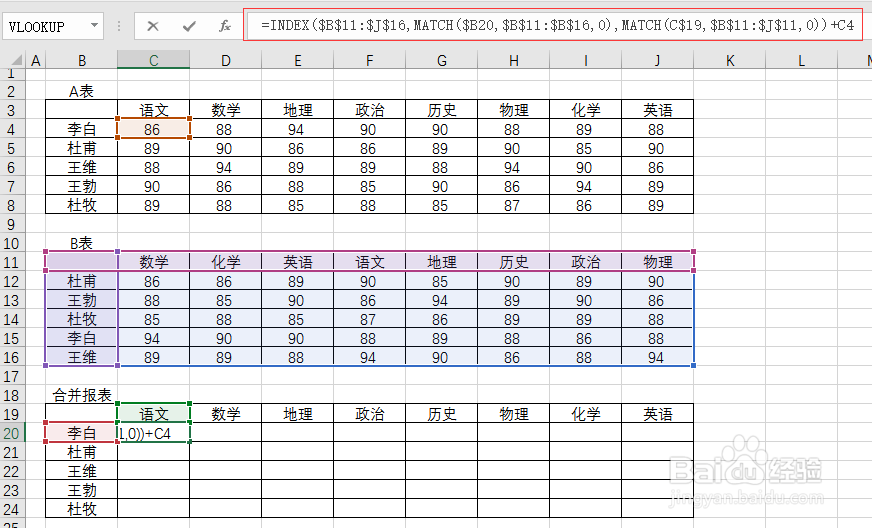Viewport: 872px width, 528px height.
Task: Click '杜牧' name in row 24
Action: (x=82, y=509)
